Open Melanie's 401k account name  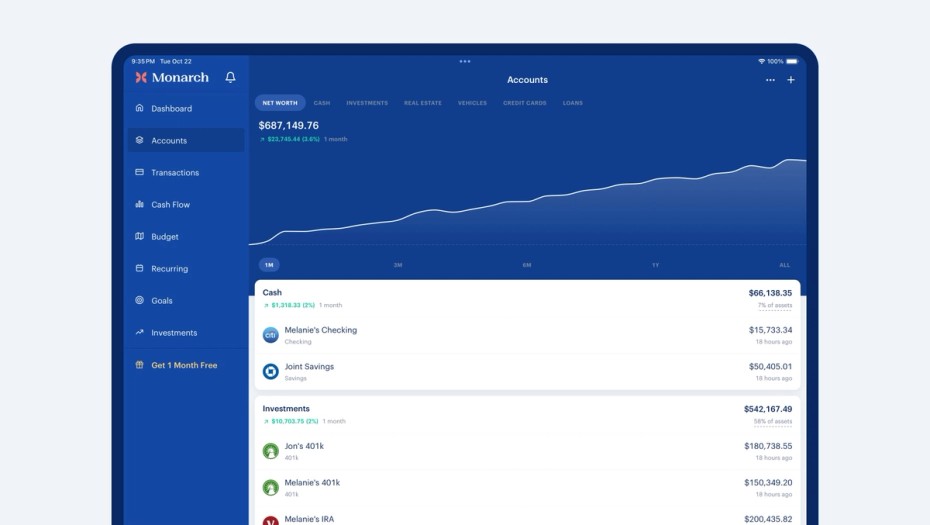point(312,483)
